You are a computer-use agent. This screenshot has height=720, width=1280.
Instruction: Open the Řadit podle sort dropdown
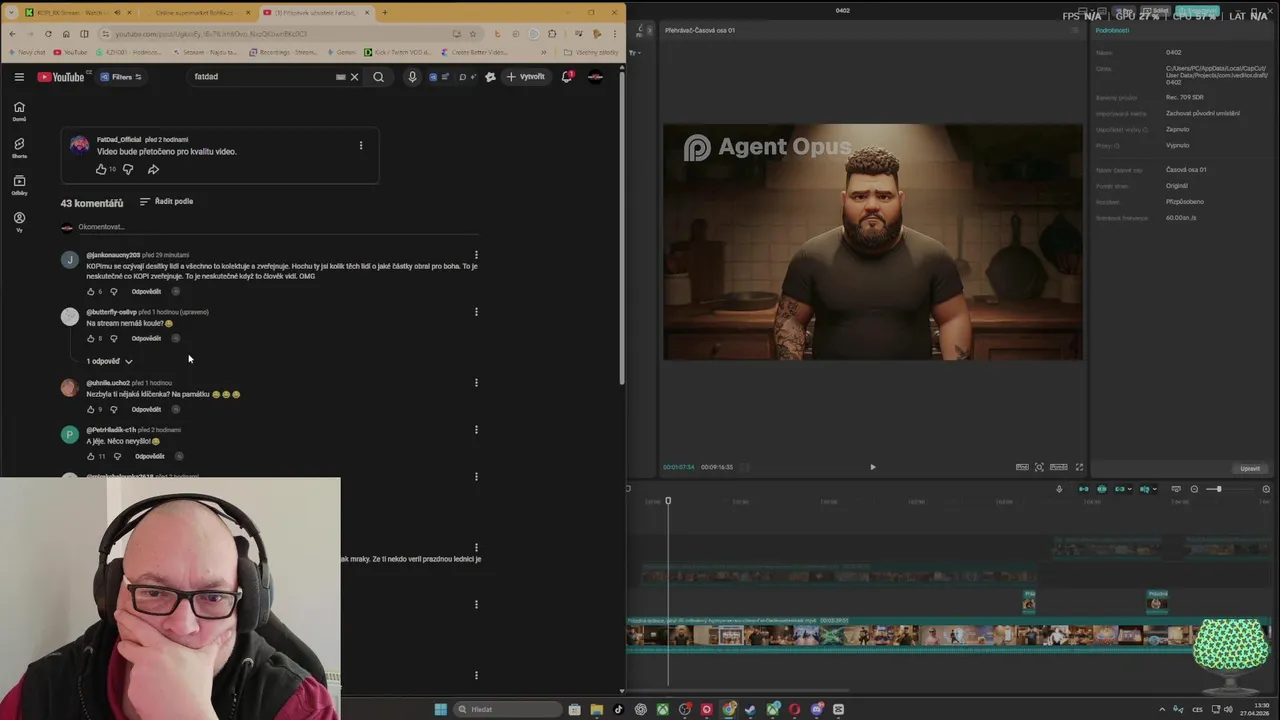[166, 201]
